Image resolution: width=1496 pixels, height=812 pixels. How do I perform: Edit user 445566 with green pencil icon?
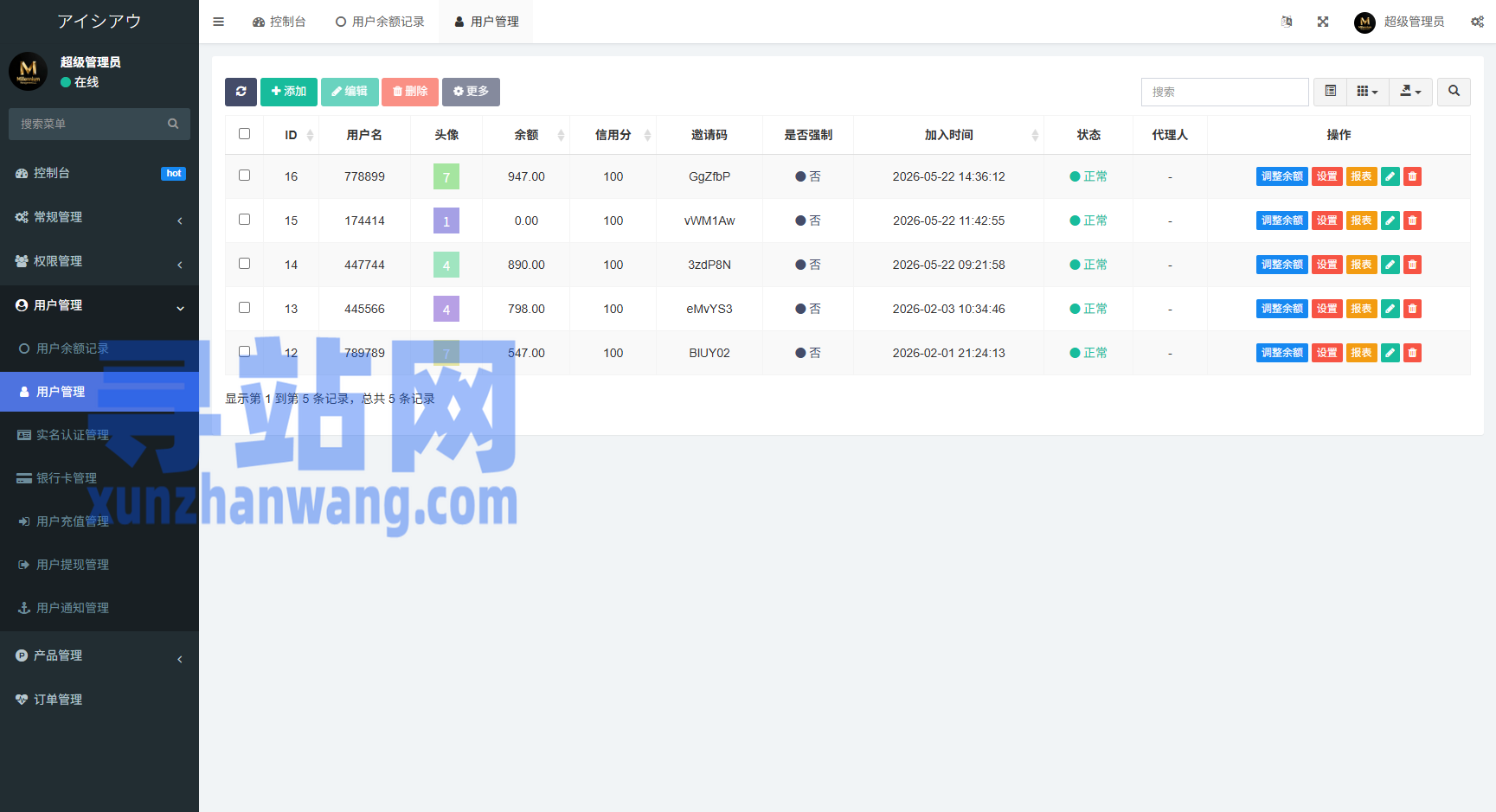pyautogui.click(x=1390, y=309)
